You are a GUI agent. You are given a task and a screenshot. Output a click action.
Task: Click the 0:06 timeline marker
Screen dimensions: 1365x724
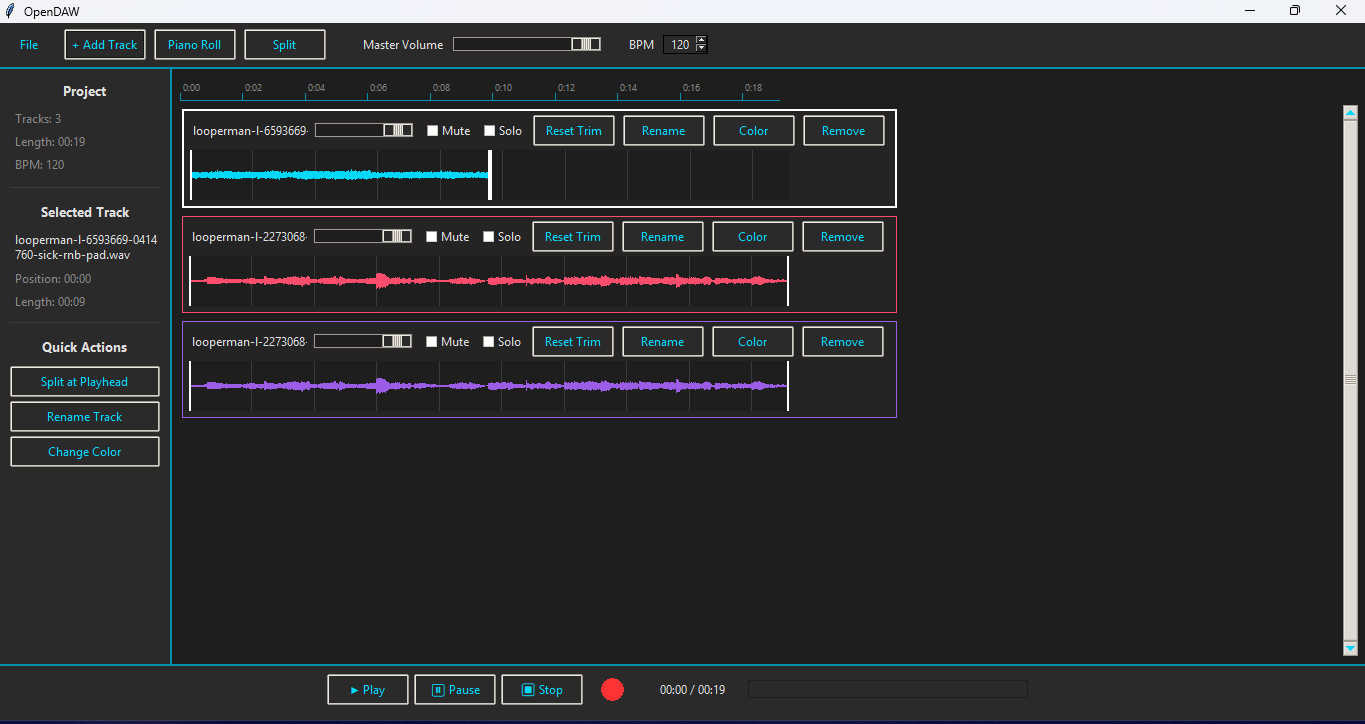[379, 88]
